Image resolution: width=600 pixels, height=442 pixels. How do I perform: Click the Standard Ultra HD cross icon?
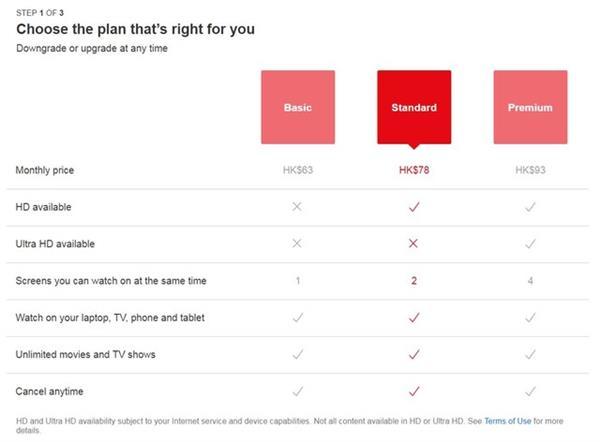coord(414,243)
